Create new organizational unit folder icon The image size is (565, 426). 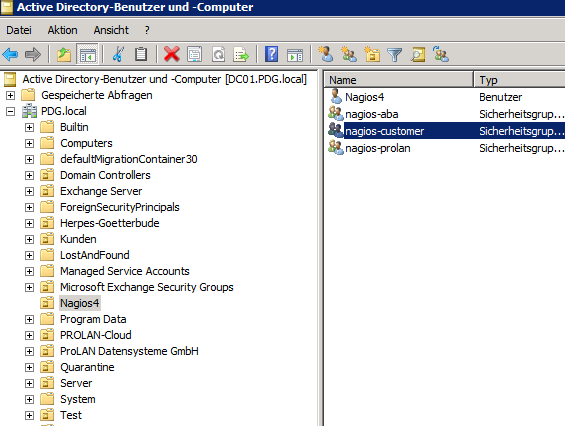pyautogui.click(x=372, y=54)
